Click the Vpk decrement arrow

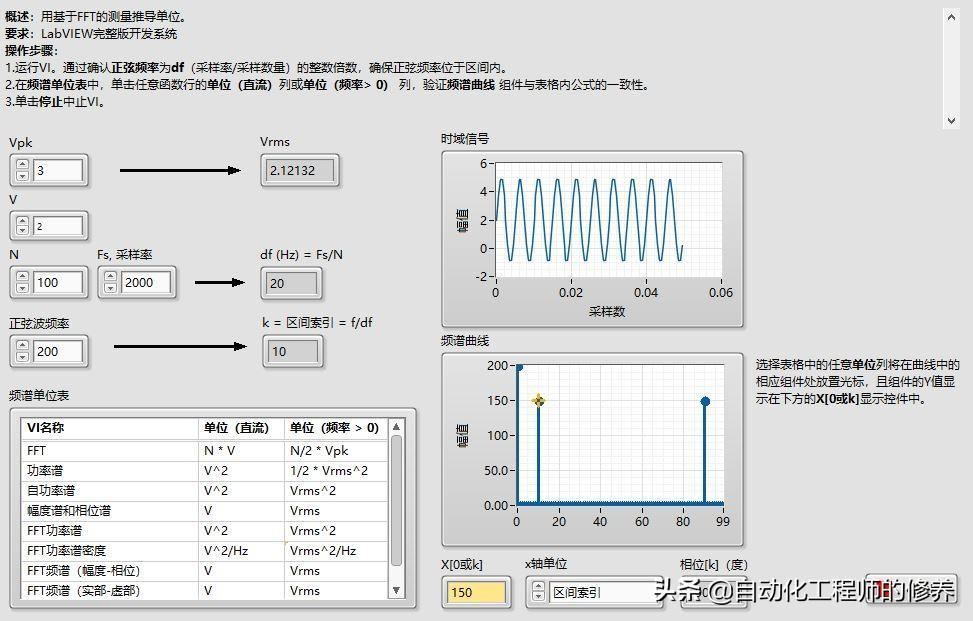click(23, 176)
